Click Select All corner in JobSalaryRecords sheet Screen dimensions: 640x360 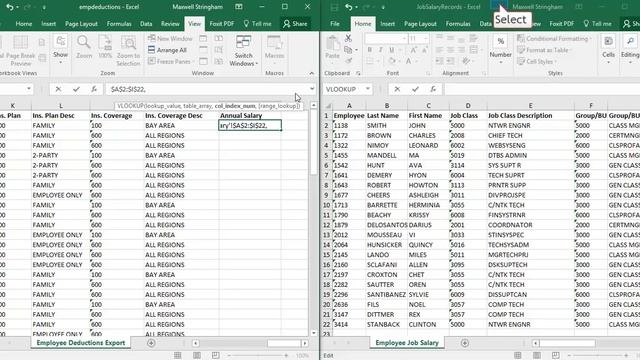click(328, 106)
